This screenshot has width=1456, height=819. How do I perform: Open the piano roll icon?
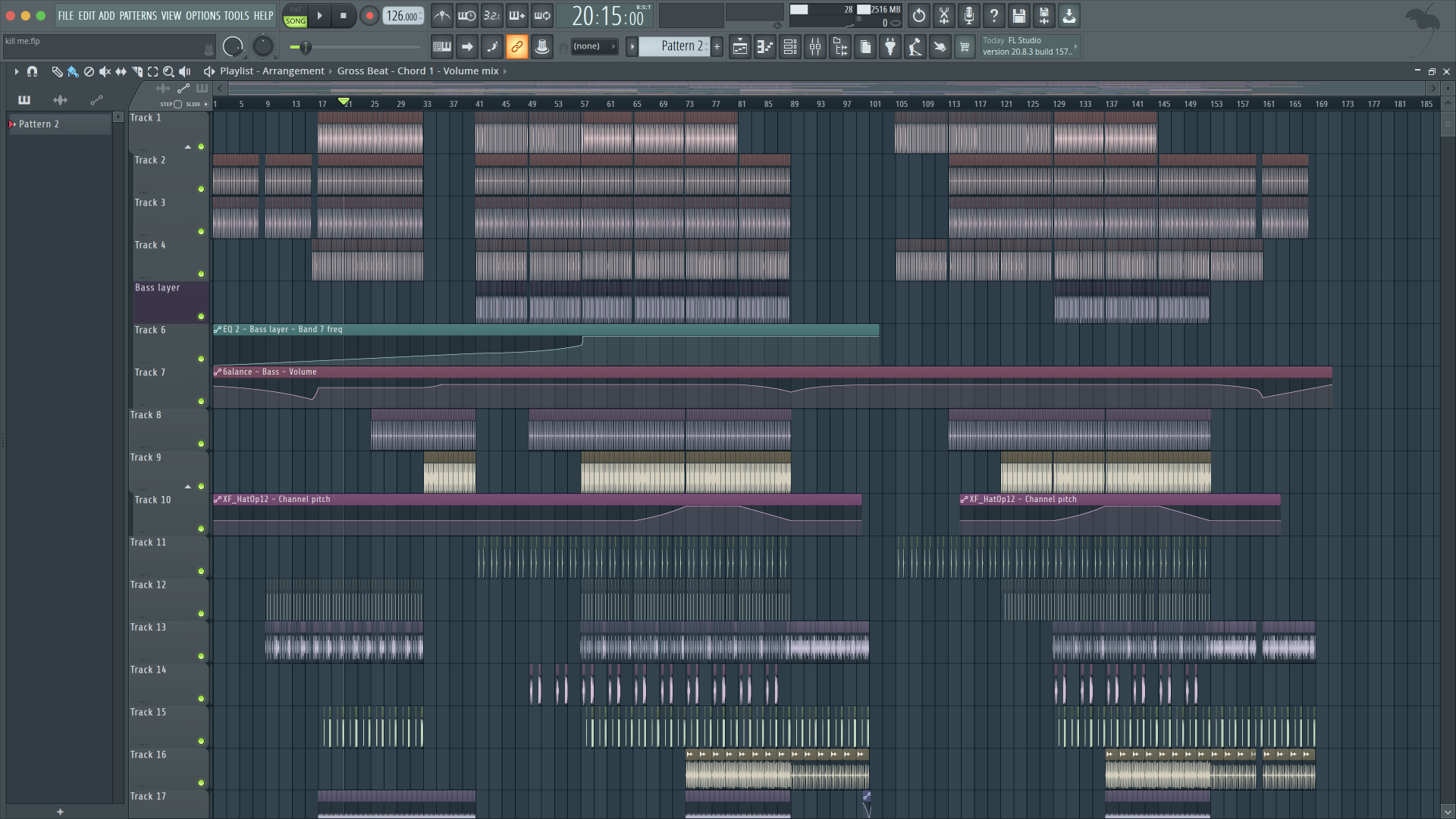pos(765,47)
